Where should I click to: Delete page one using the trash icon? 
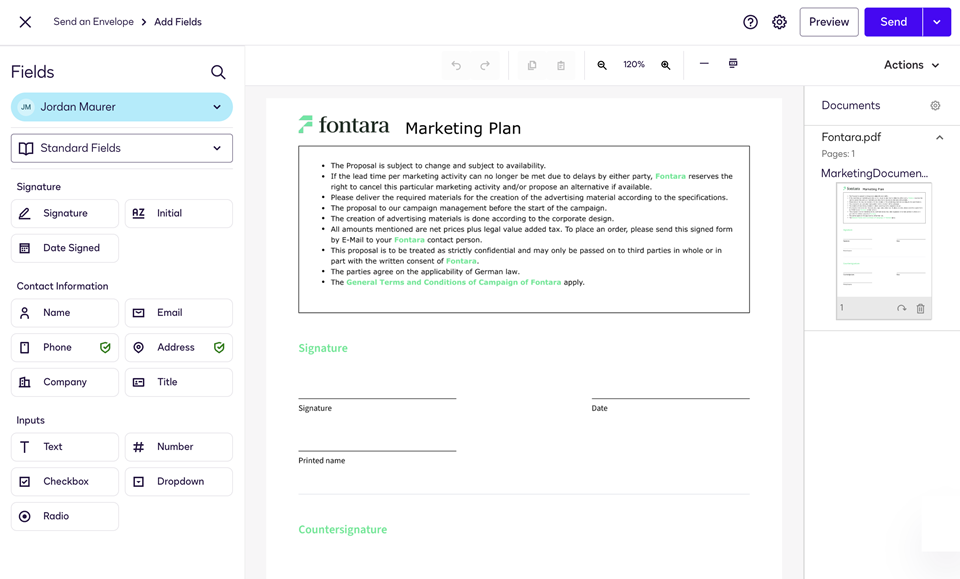(x=921, y=308)
